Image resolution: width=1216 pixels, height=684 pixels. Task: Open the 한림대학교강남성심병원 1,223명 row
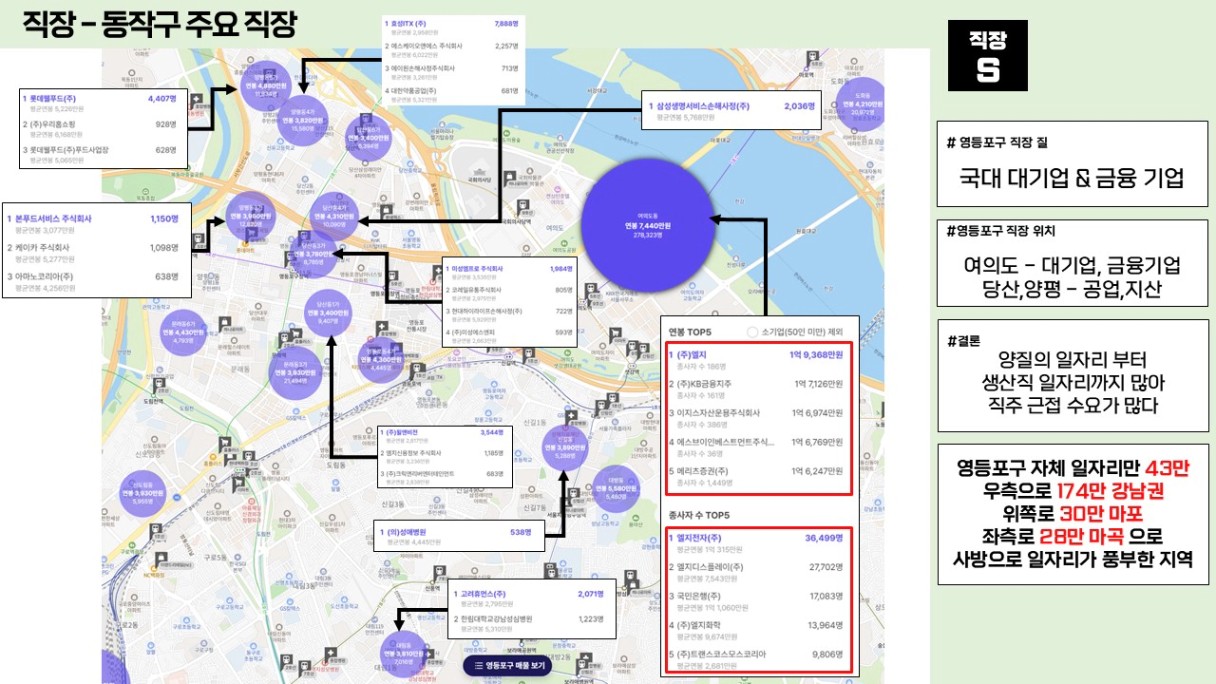click(530, 623)
